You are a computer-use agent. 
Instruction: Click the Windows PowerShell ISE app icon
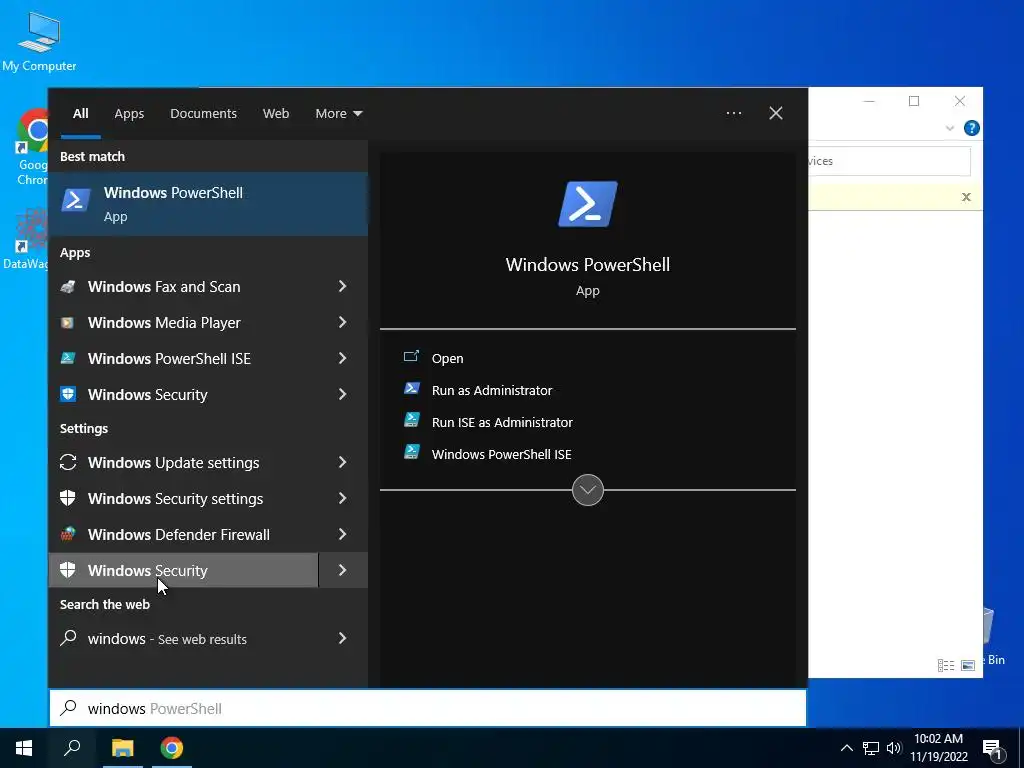point(68,359)
